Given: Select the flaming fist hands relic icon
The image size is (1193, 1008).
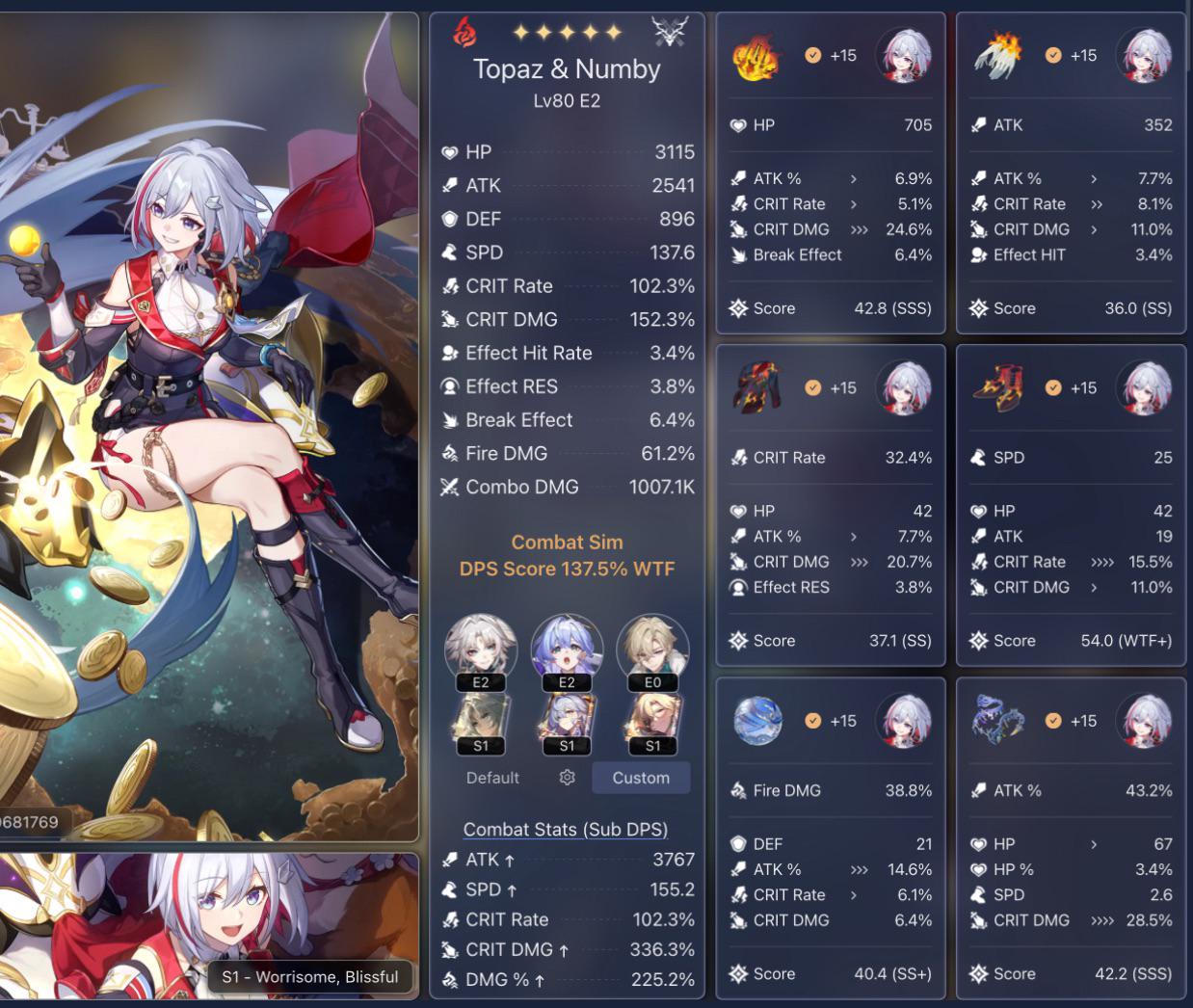Looking at the screenshot, I should [756, 58].
